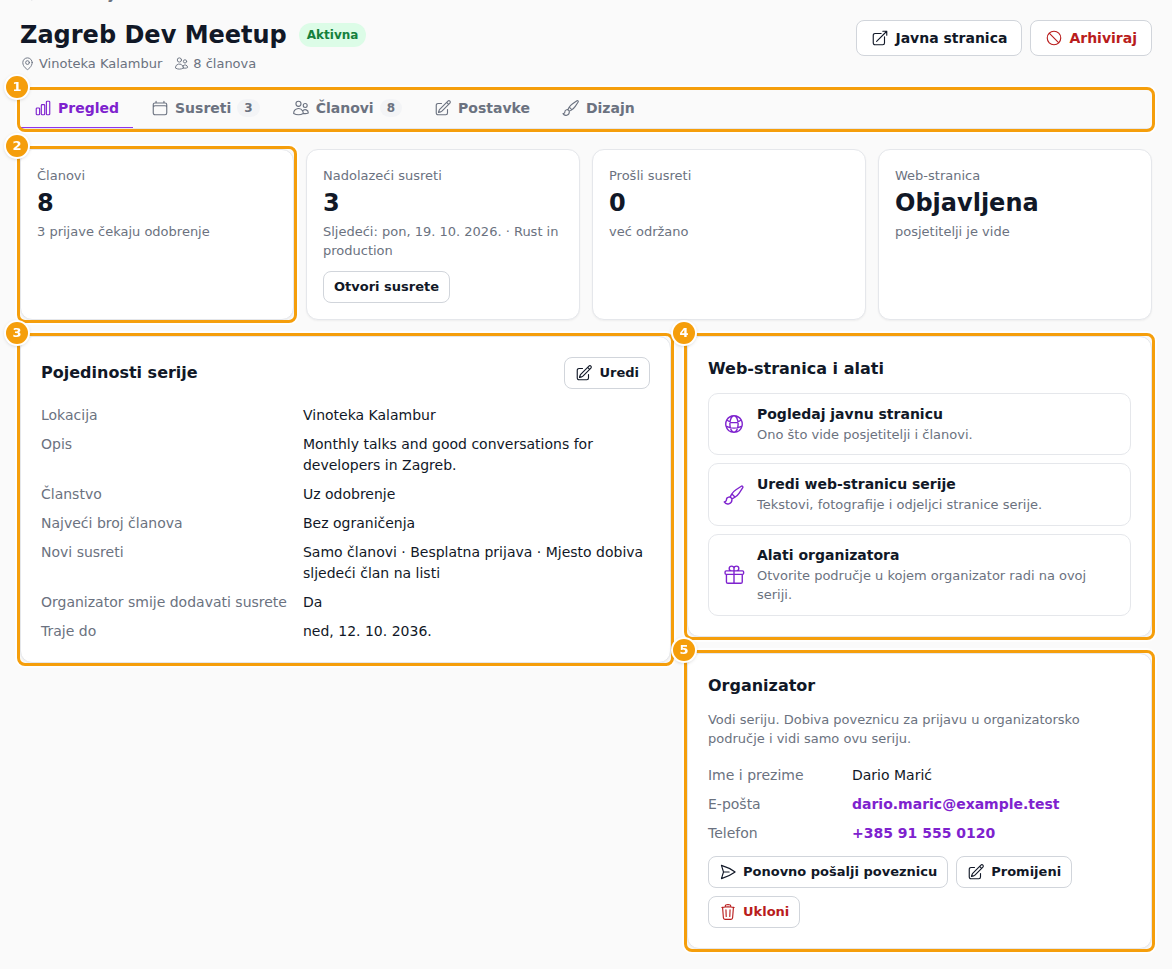Click the dario.maric@example.test email link
Screen dimensions: 1172x969
[x=955, y=804]
